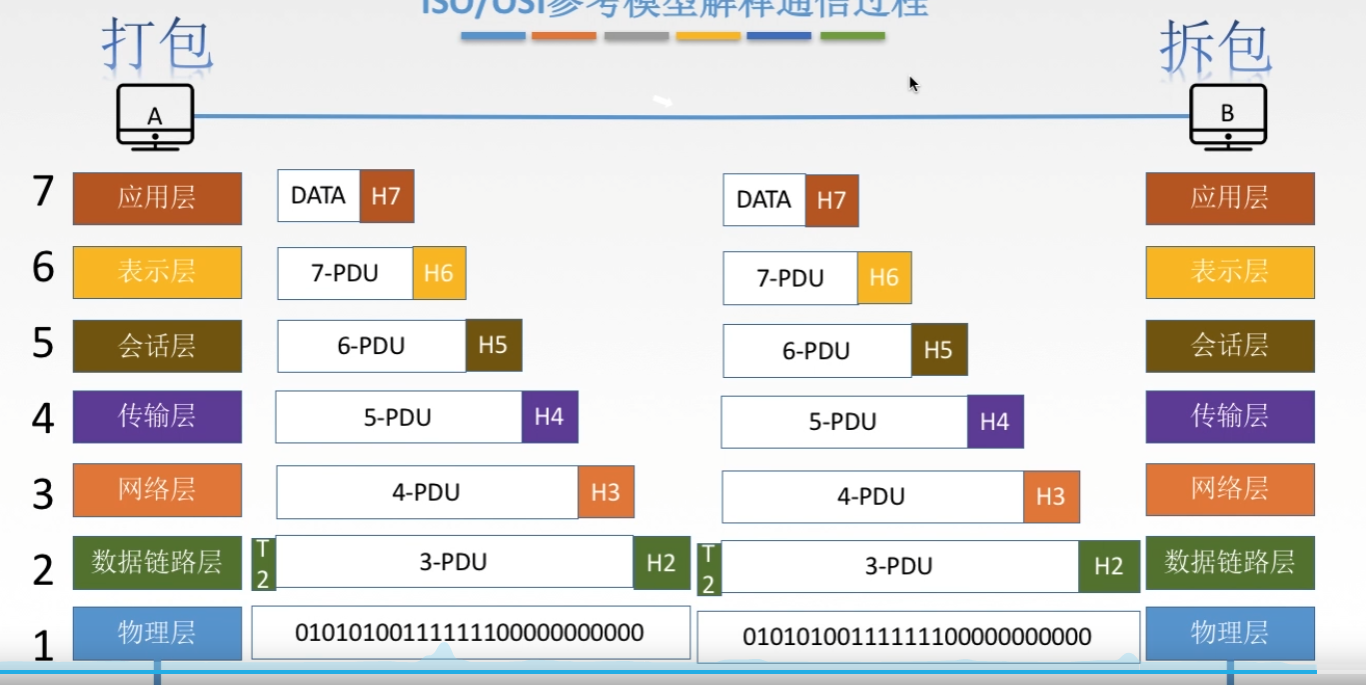Click 网络层 box on host A side
Screen dimensions: 1366x685
(x=157, y=490)
